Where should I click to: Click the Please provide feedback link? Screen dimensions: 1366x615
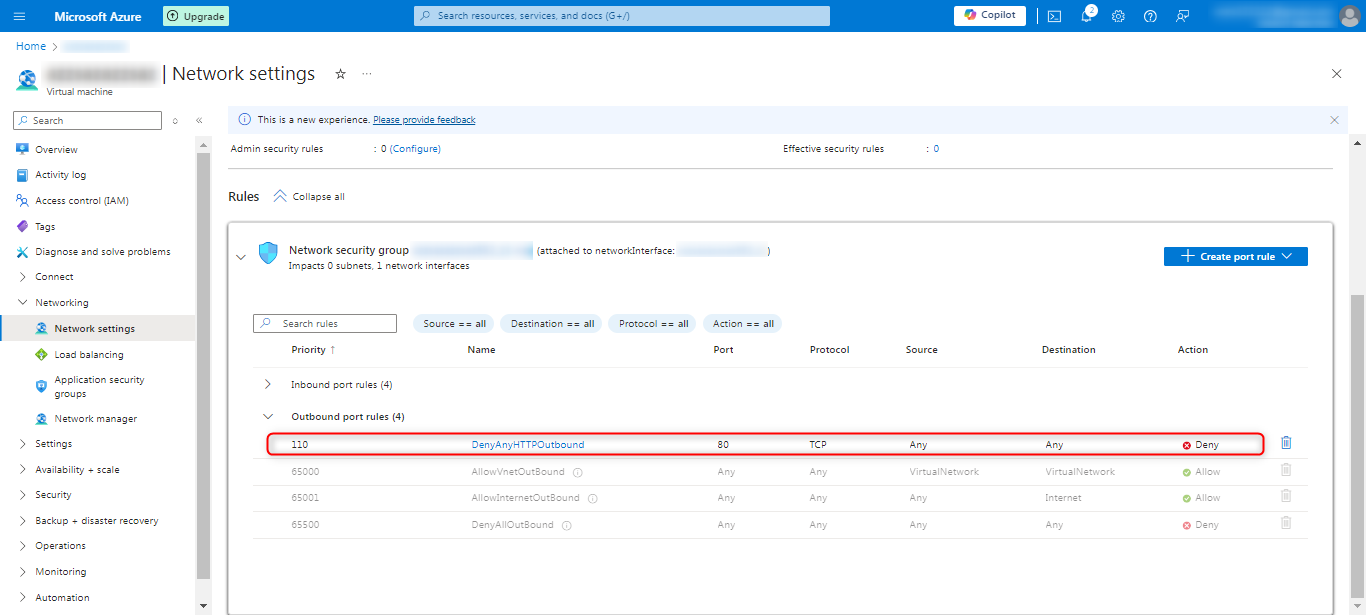[x=424, y=120]
